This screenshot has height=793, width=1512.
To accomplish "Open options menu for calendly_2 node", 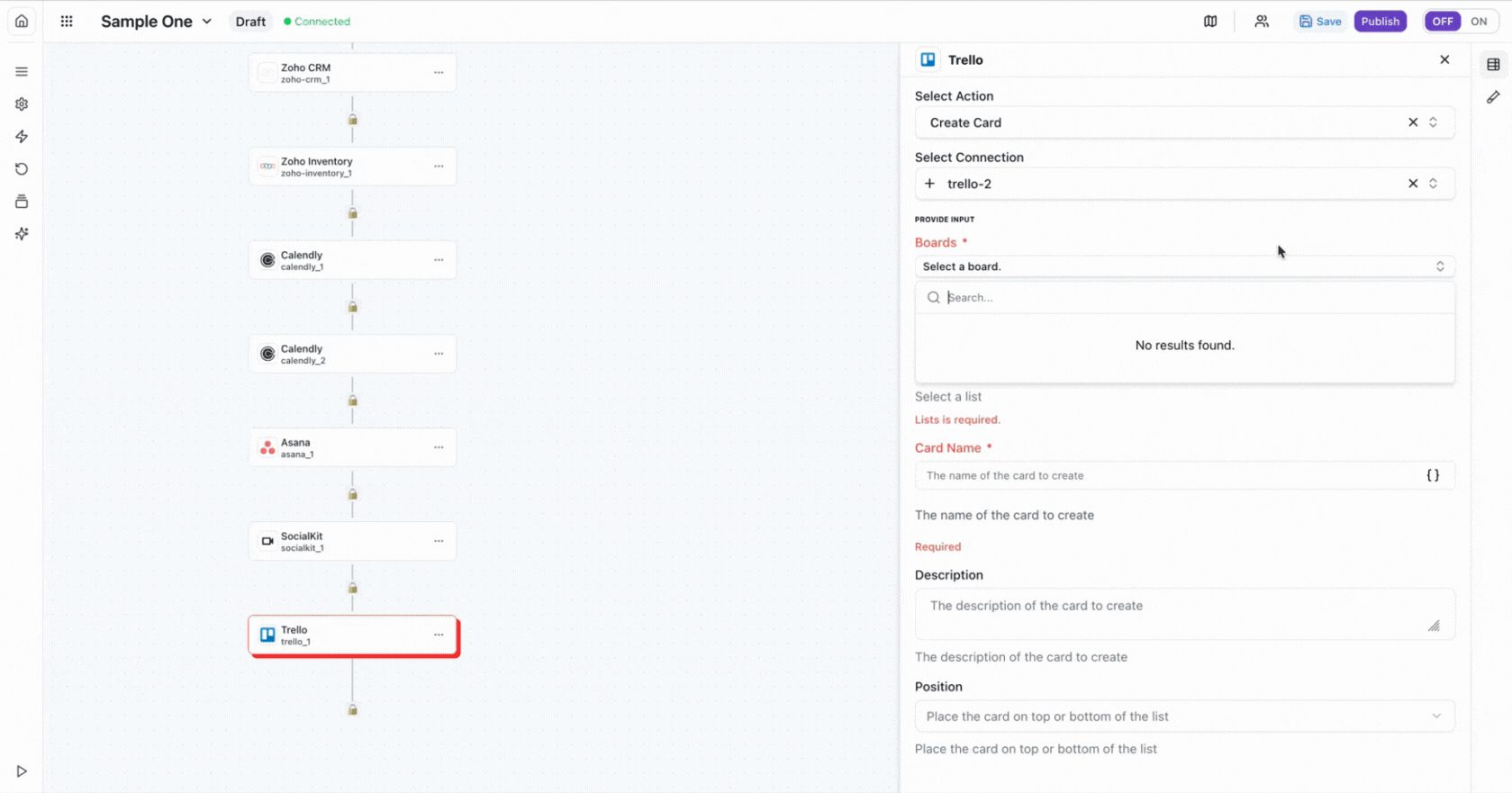I will [439, 354].
